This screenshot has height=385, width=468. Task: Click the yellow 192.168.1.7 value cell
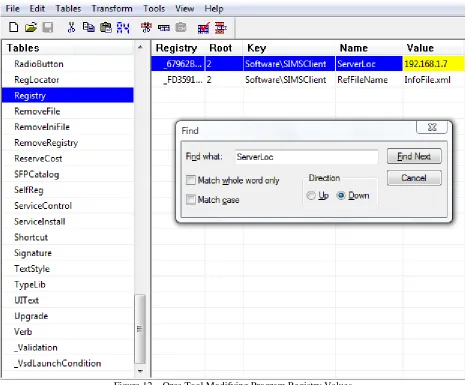434,64
